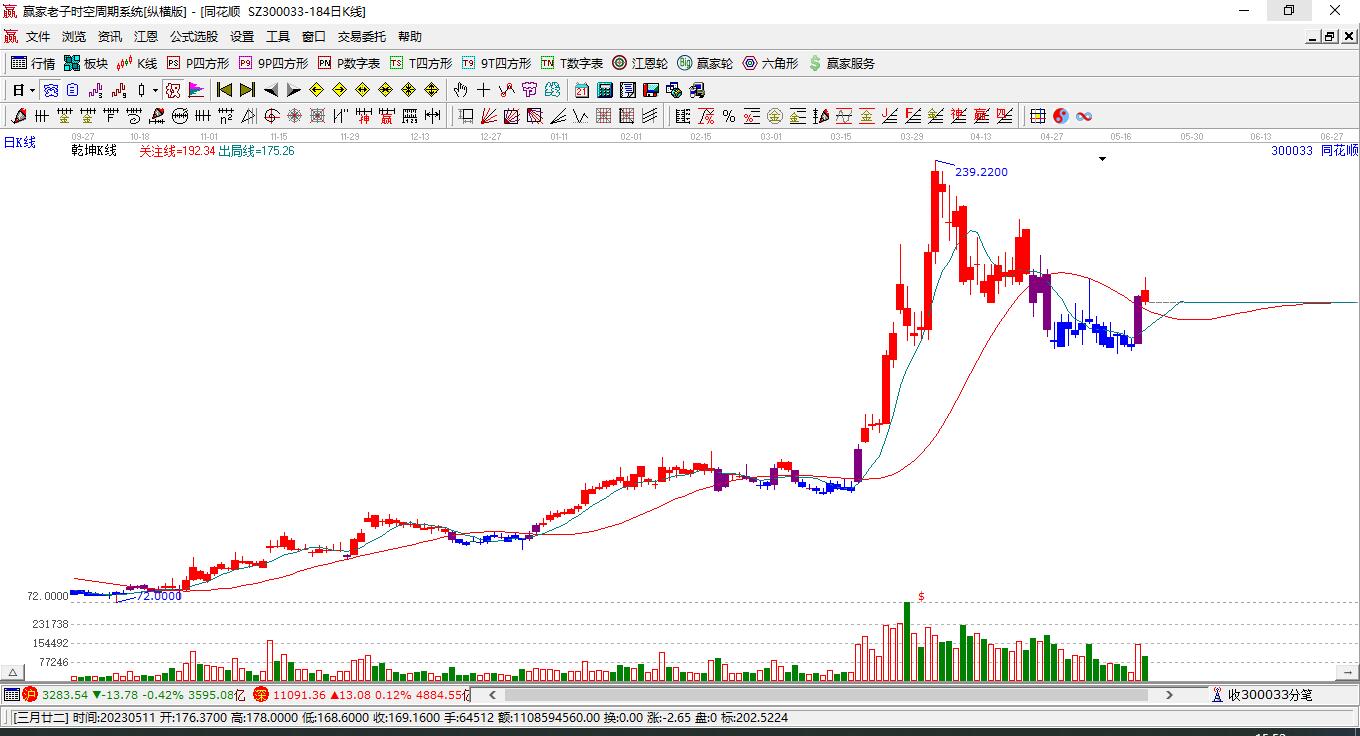The width and height of the screenshot is (1360, 736).
Task: Jump to first bar with skip-to-start arrow
Action: pyautogui.click(x=224, y=90)
